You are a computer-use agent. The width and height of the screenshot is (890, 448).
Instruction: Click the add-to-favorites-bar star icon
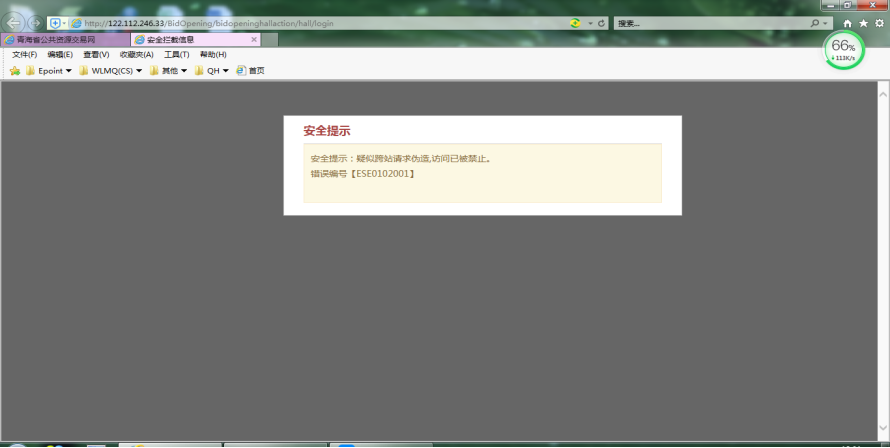14,71
